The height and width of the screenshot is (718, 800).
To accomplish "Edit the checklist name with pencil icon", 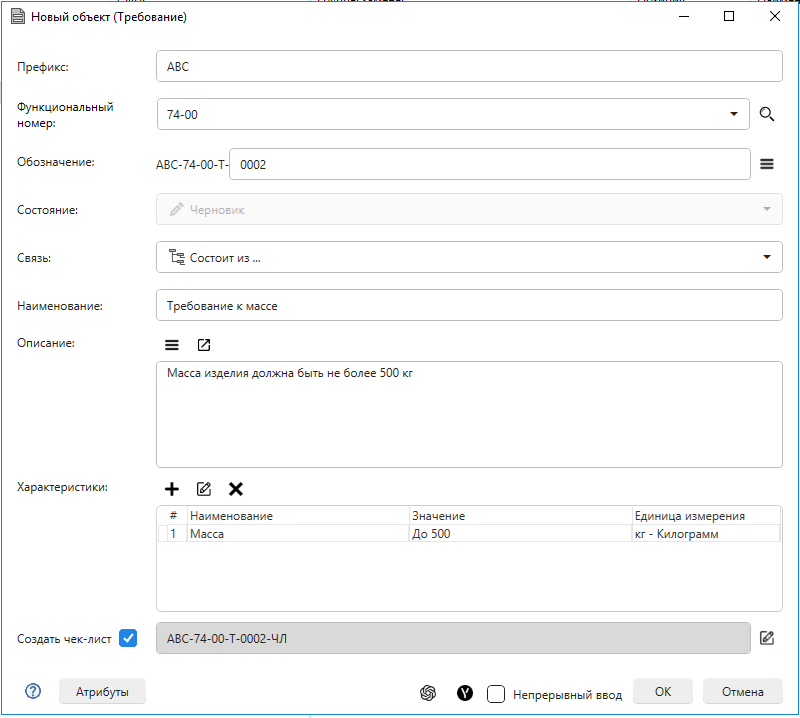I will coord(767,638).
